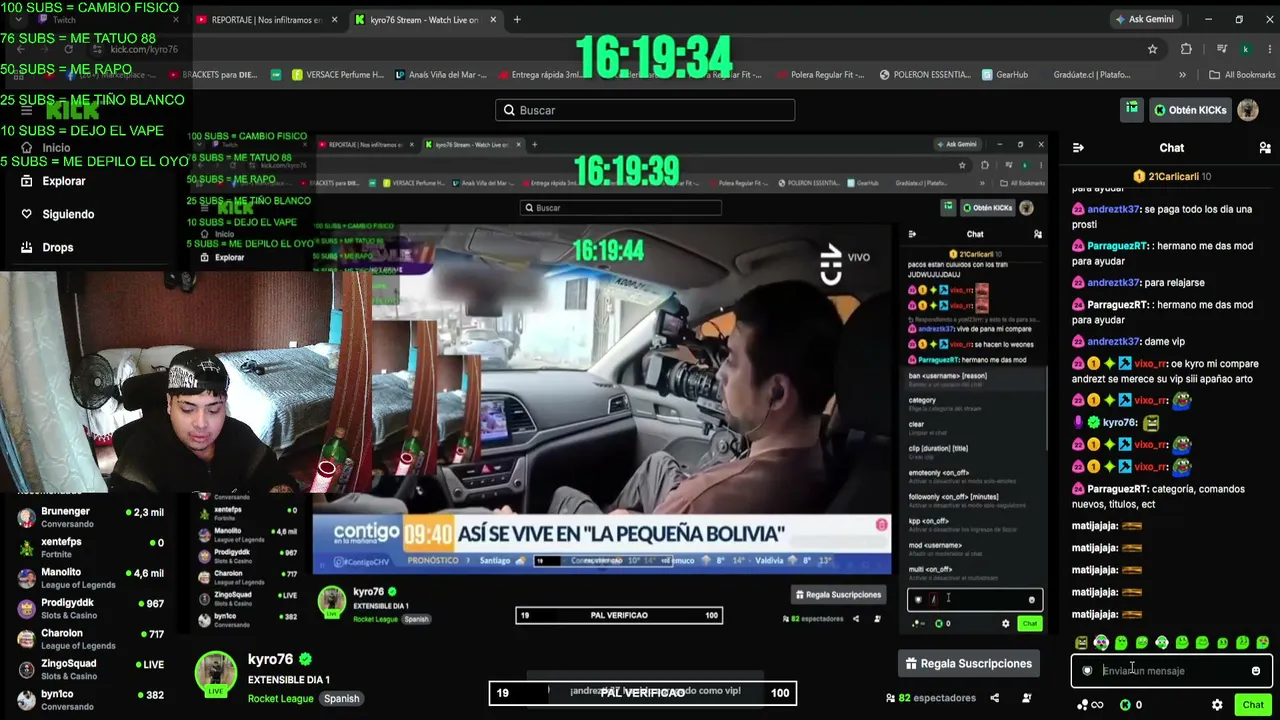Open the Chrome extensions puzzle icon
The image size is (1280, 720).
pos(1186,49)
